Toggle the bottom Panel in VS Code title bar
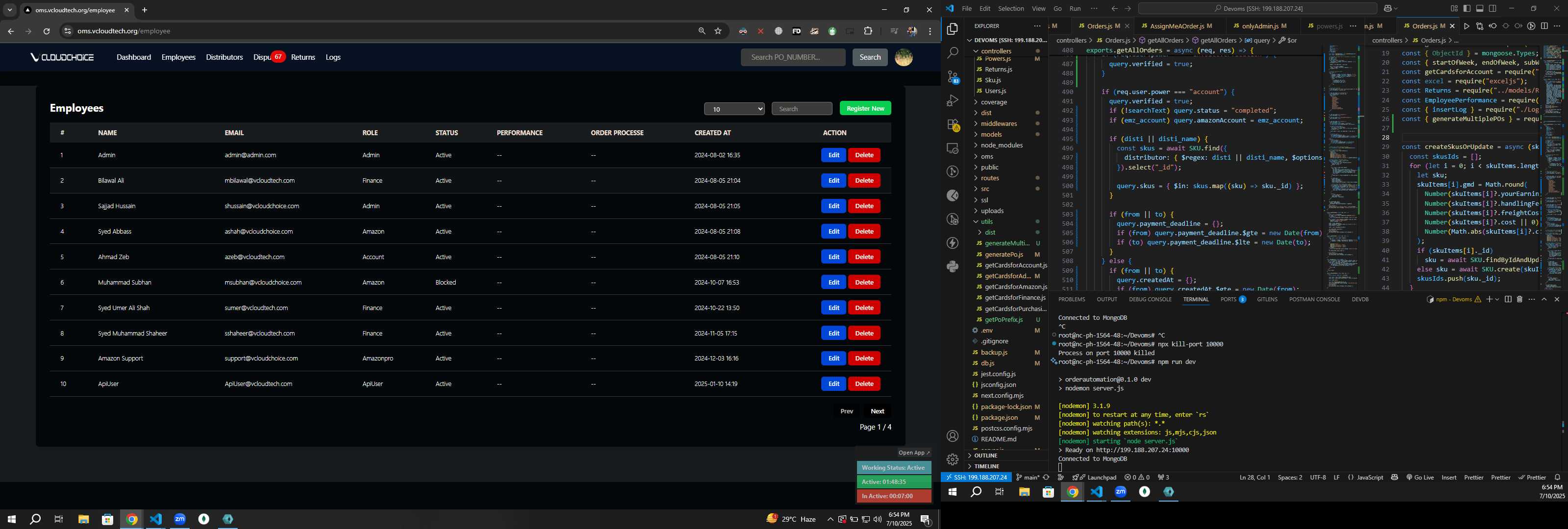 click(x=1480, y=8)
